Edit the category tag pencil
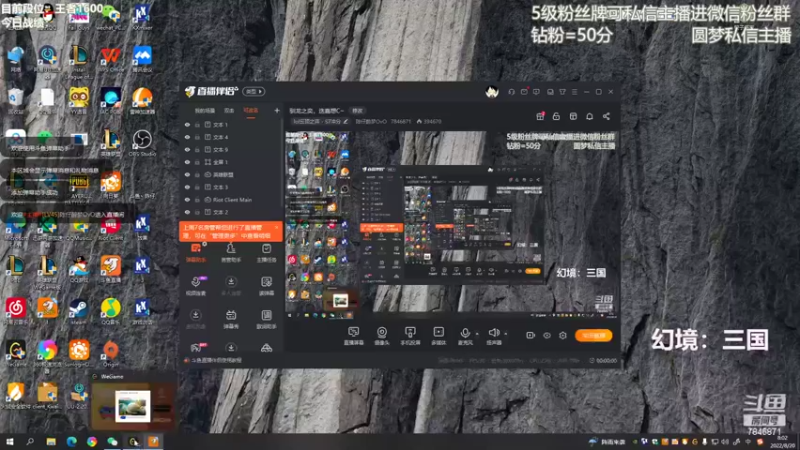Viewport: 800px width, 450px height. [x=345, y=121]
